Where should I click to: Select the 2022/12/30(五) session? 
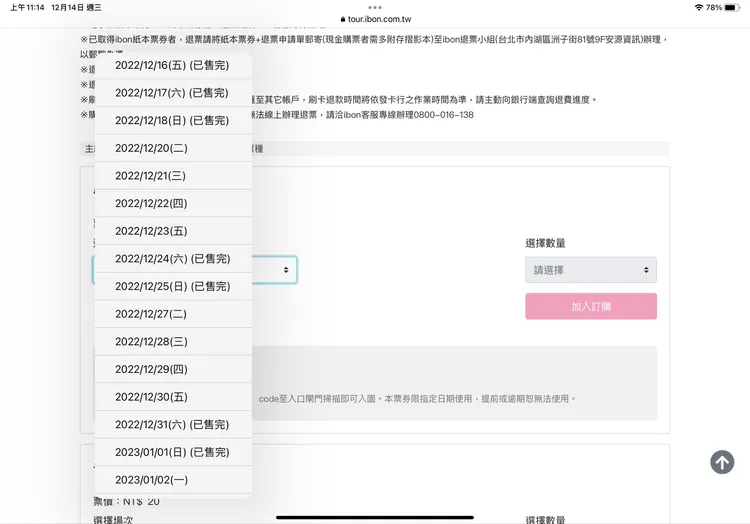tap(172, 397)
